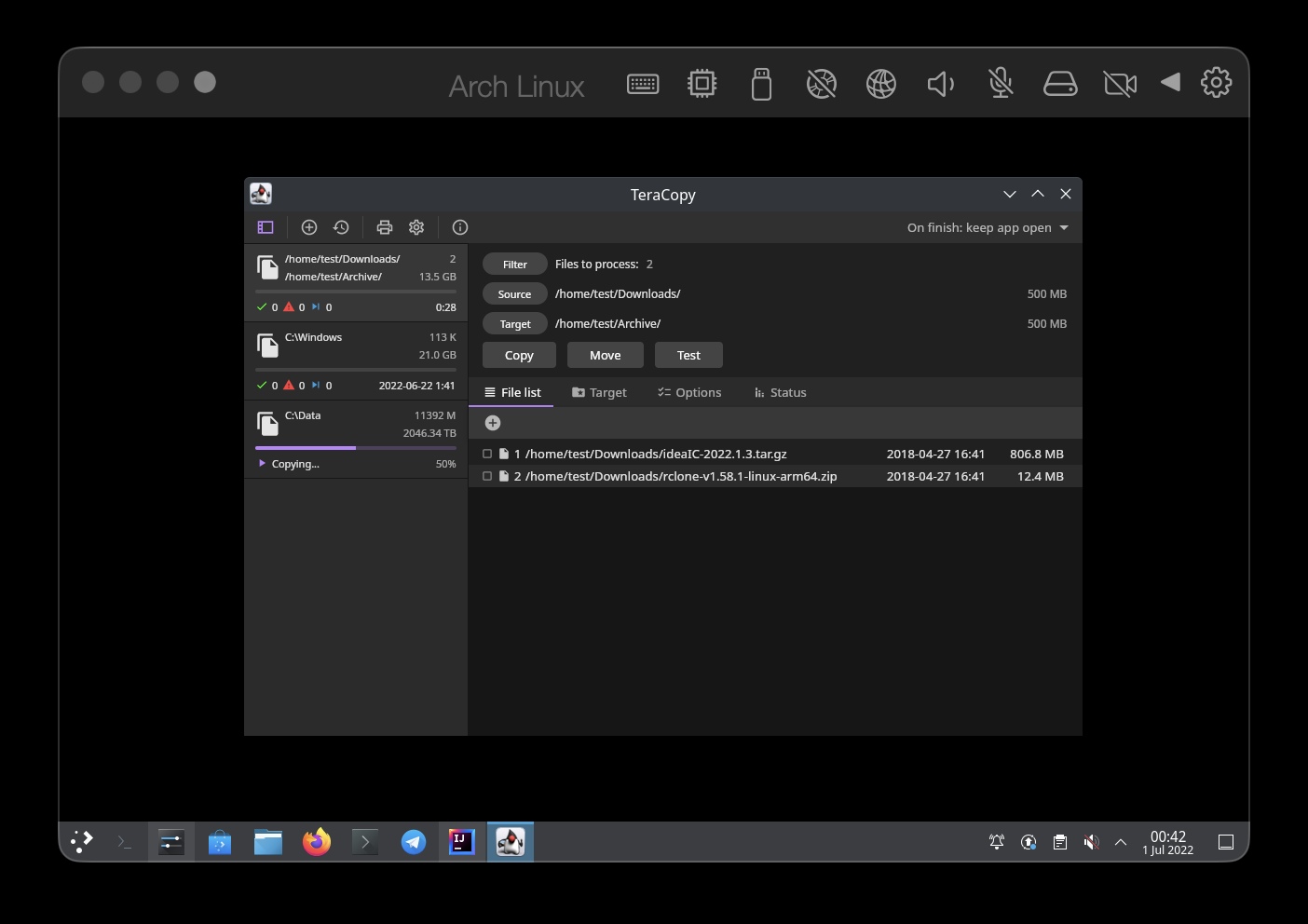The height and width of the screenshot is (924, 1308).
Task: Click the 2022-06-22 1:41 timestamp
Action: pyautogui.click(x=417, y=385)
